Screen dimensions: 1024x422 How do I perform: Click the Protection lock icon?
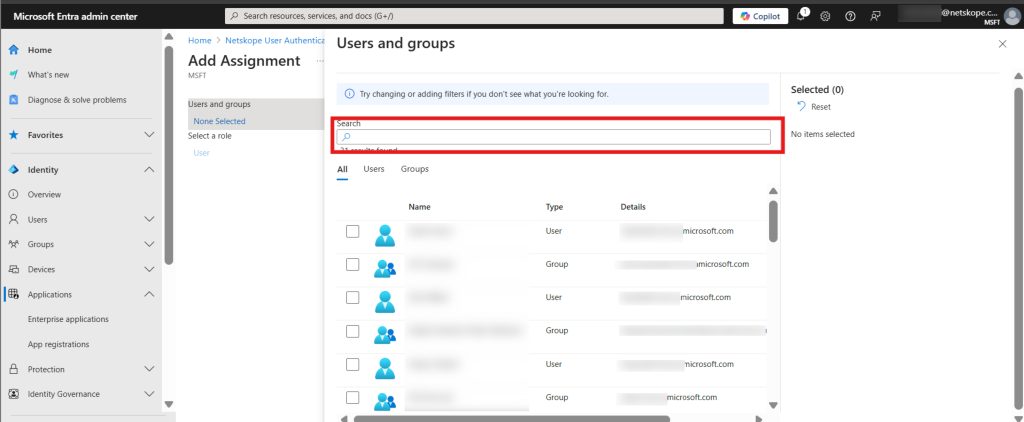(x=14, y=369)
